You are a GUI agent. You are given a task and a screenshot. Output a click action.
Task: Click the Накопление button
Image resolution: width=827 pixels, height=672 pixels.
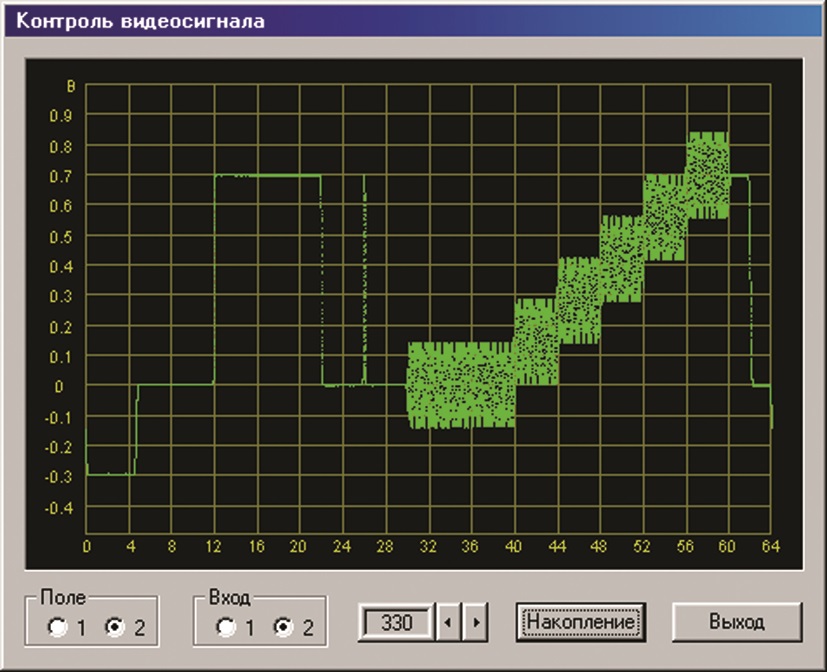coord(581,622)
